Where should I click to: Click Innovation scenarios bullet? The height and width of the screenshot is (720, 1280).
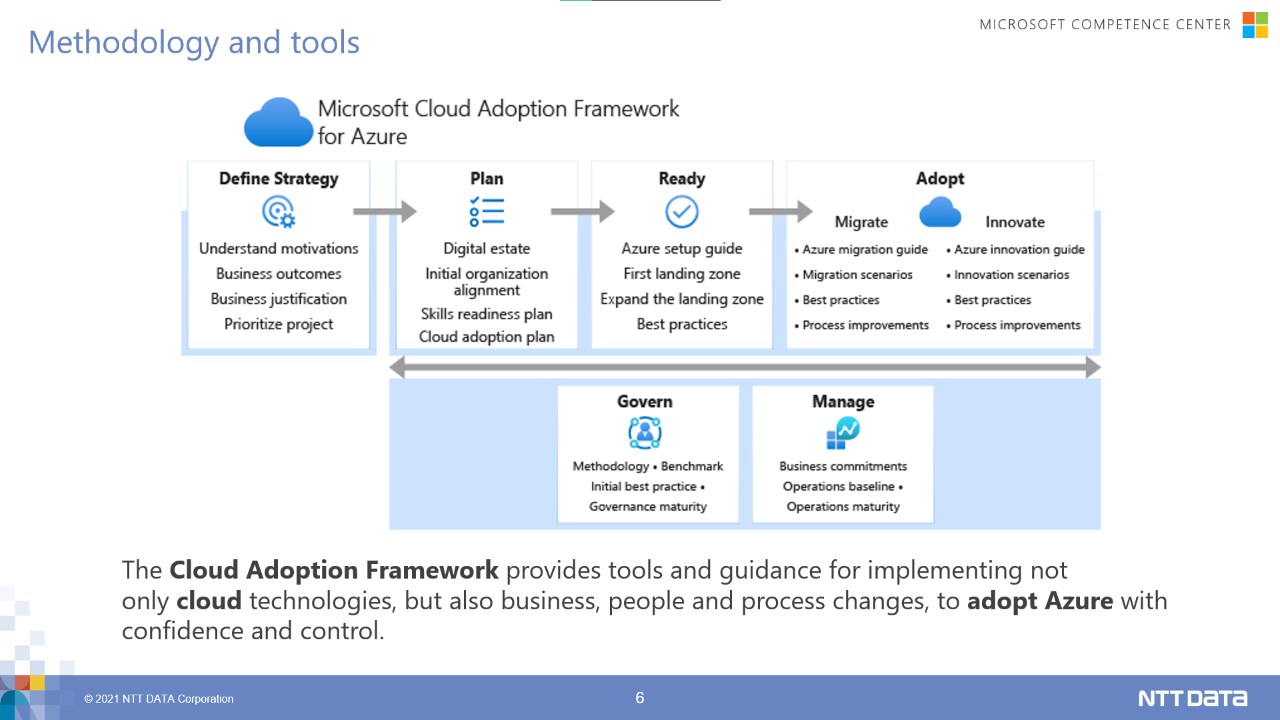point(1008,275)
